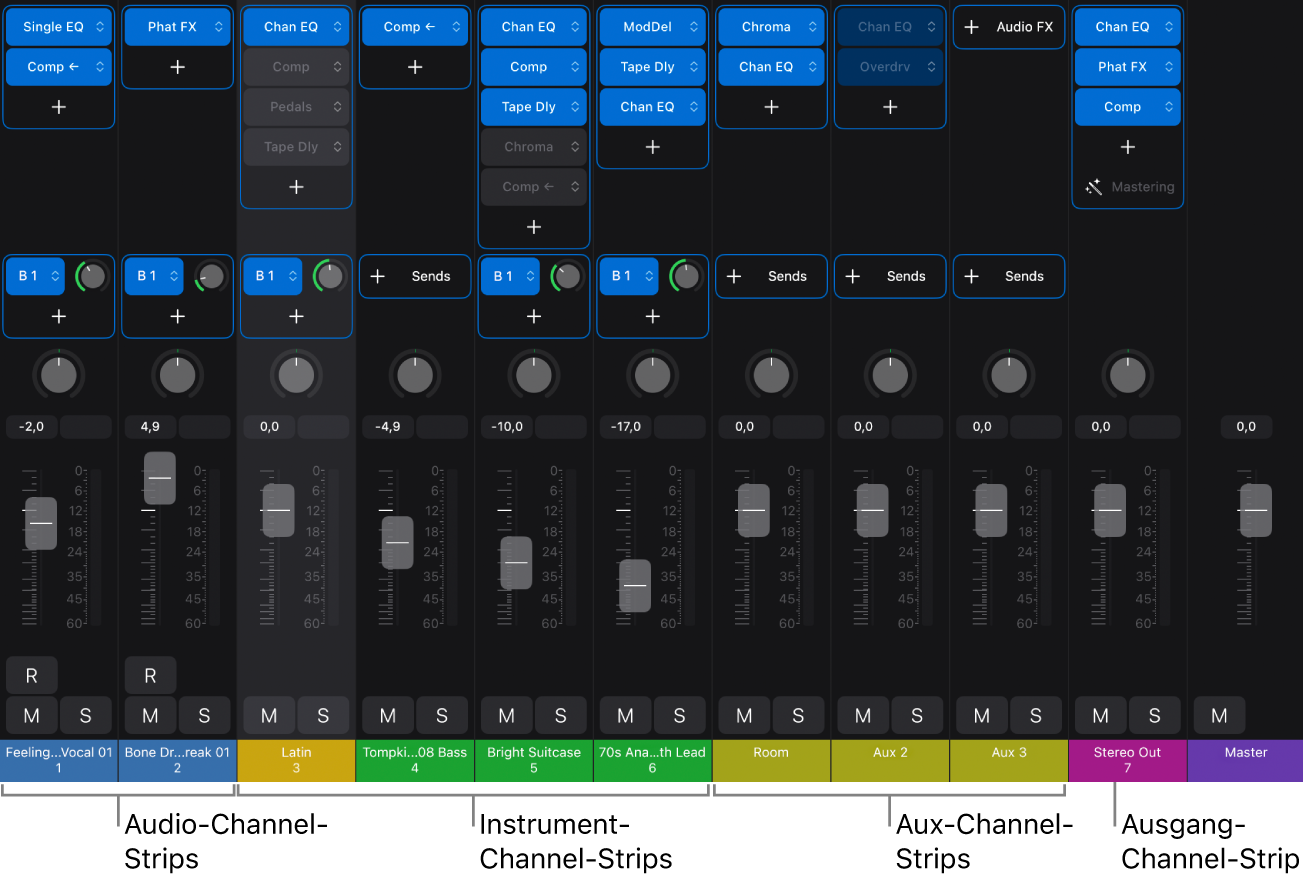Click the Sends button on Tompkins Bass channel

(x=414, y=276)
